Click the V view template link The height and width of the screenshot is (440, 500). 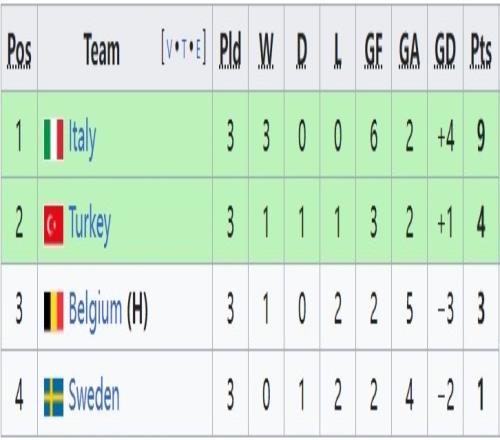click(x=169, y=50)
